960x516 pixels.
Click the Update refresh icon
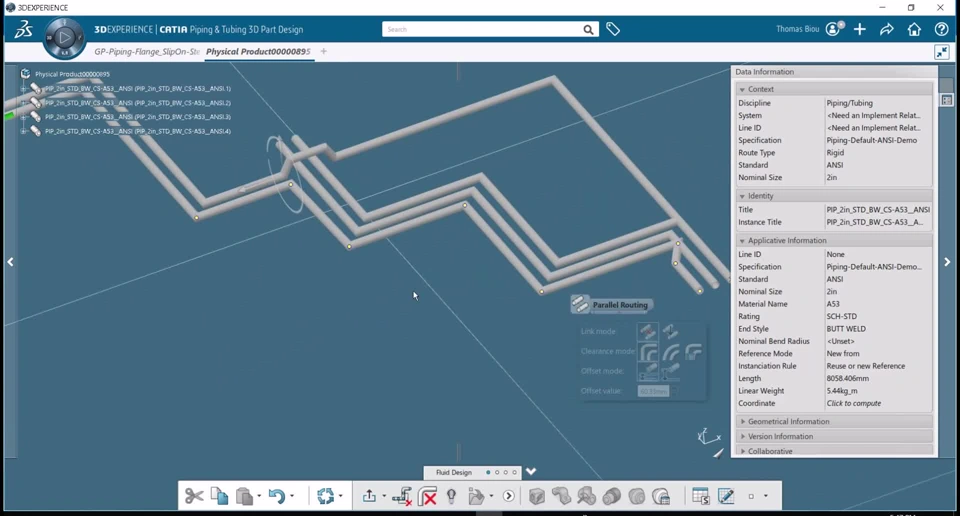pyautogui.click(x=326, y=496)
